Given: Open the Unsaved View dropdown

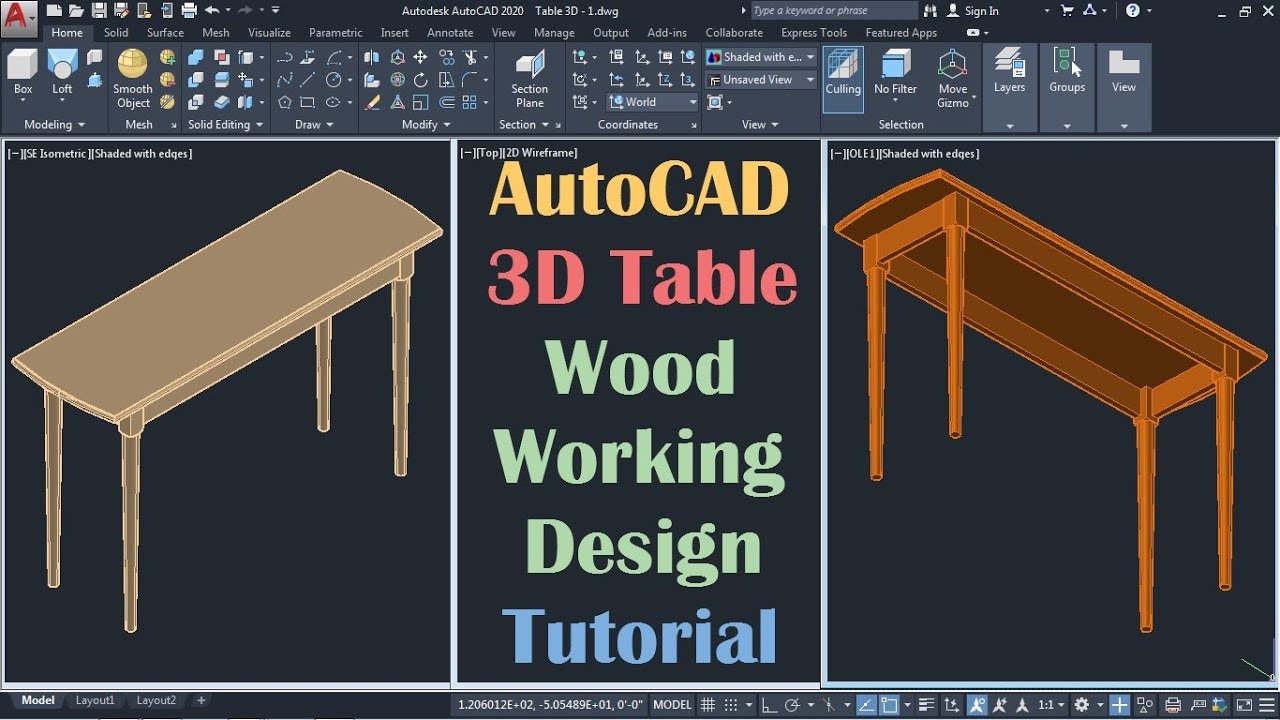Looking at the screenshot, I should (x=761, y=80).
